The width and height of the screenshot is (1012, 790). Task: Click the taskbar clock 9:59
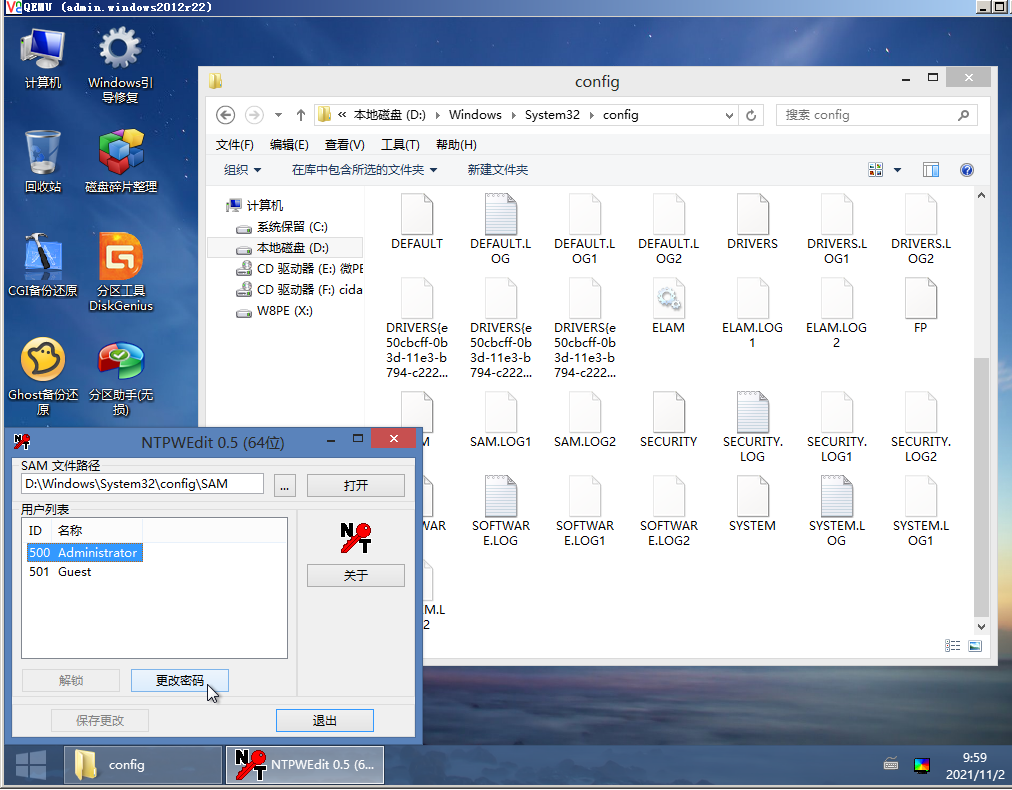tap(975, 758)
